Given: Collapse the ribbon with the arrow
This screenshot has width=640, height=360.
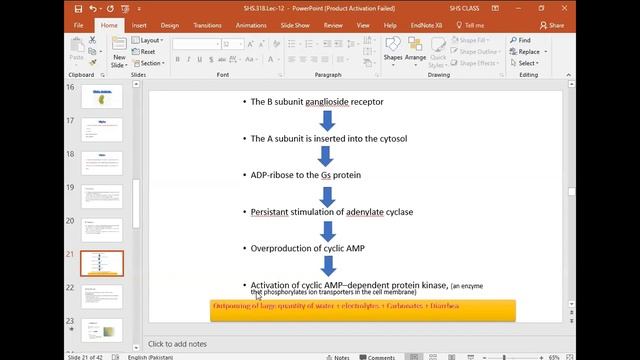Looking at the screenshot, I should tap(569, 75).
